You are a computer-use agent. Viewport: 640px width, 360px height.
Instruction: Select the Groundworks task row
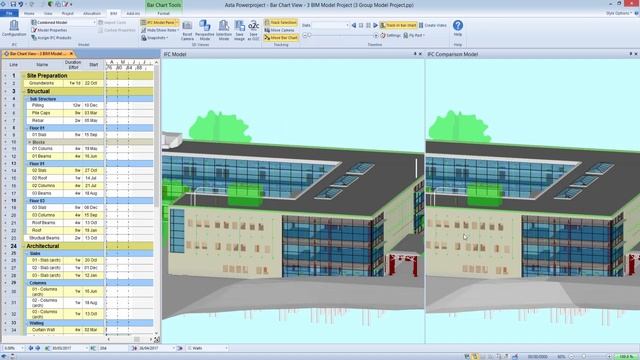coord(64,83)
